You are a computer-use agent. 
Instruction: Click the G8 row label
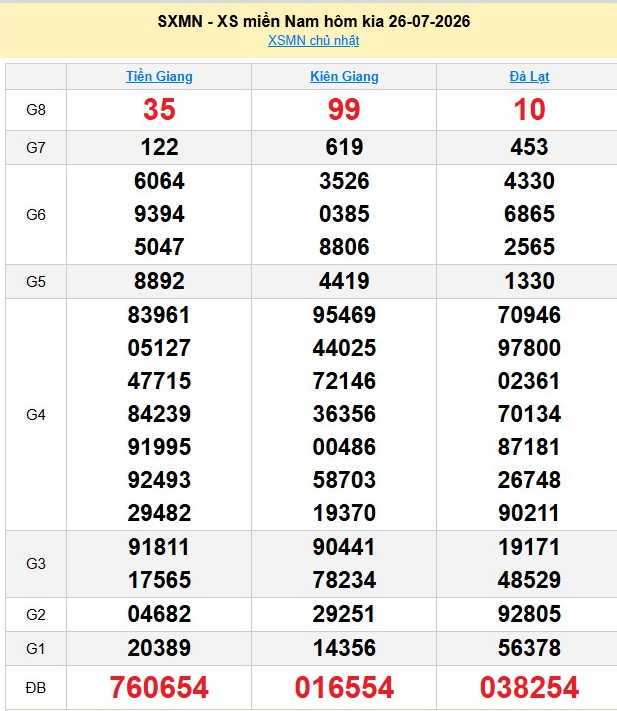tap(36, 110)
